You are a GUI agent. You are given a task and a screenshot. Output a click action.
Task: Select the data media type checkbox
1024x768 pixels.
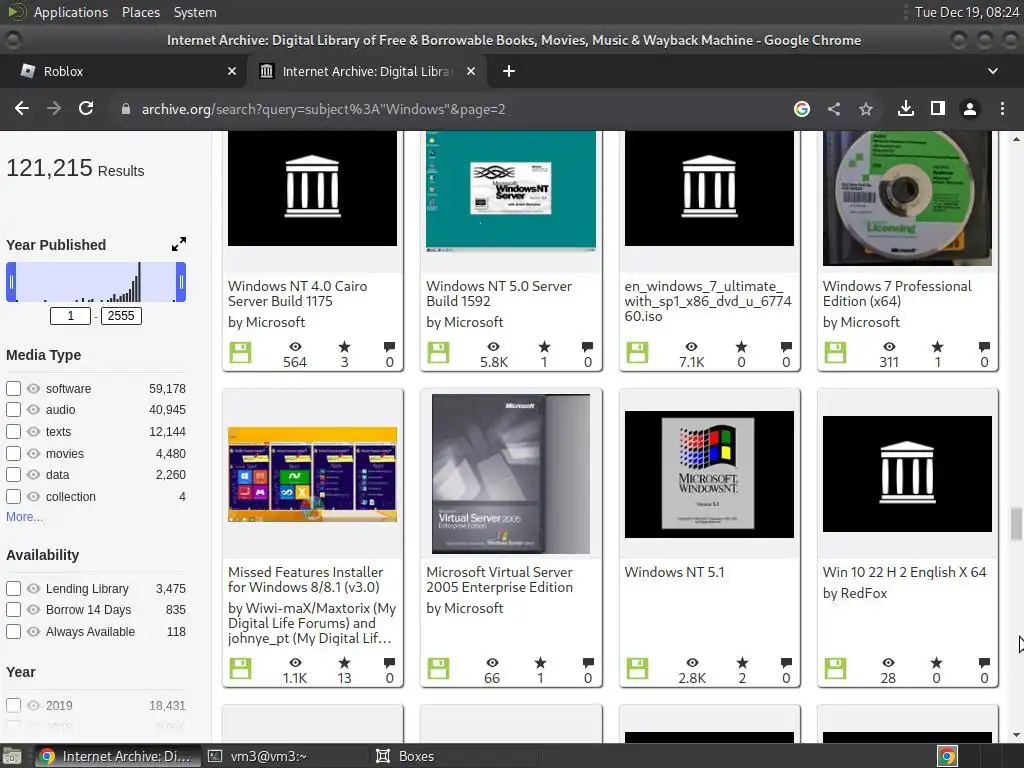pos(13,475)
